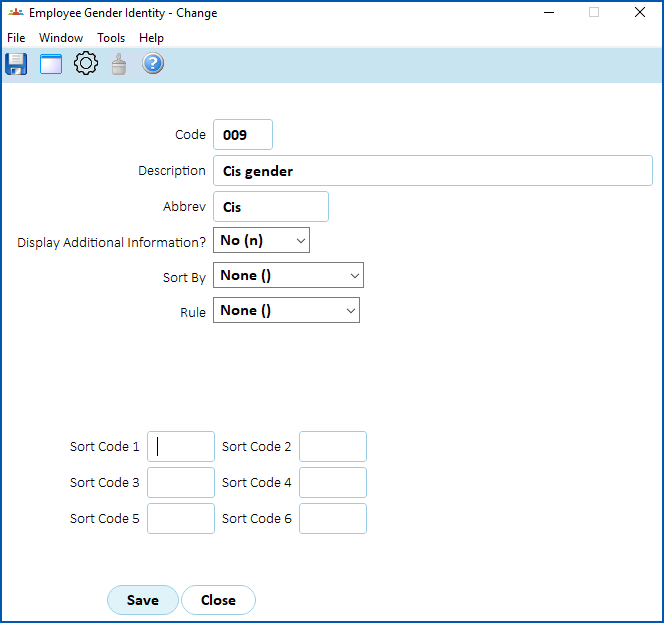Click the Sort Code 3 field
This screenshot has height=623, width=664.
(181, 482)
